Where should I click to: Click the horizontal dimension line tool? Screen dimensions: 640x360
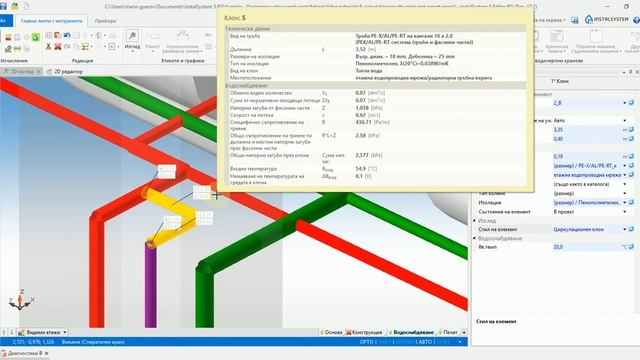pyautogui.click(x=182, y=42)
